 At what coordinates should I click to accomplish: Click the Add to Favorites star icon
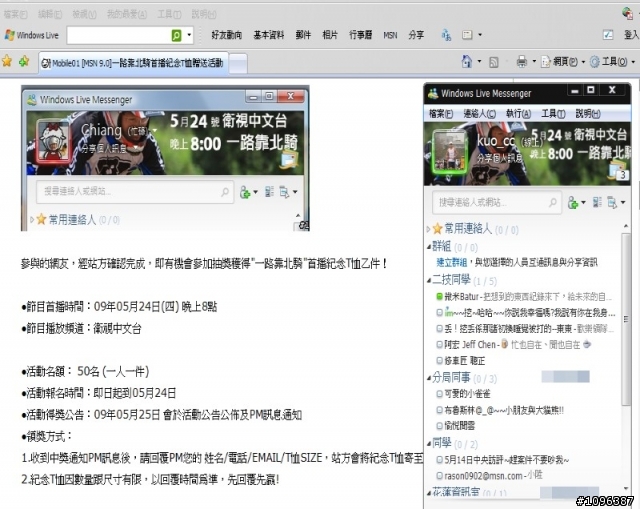coord(24,62)
